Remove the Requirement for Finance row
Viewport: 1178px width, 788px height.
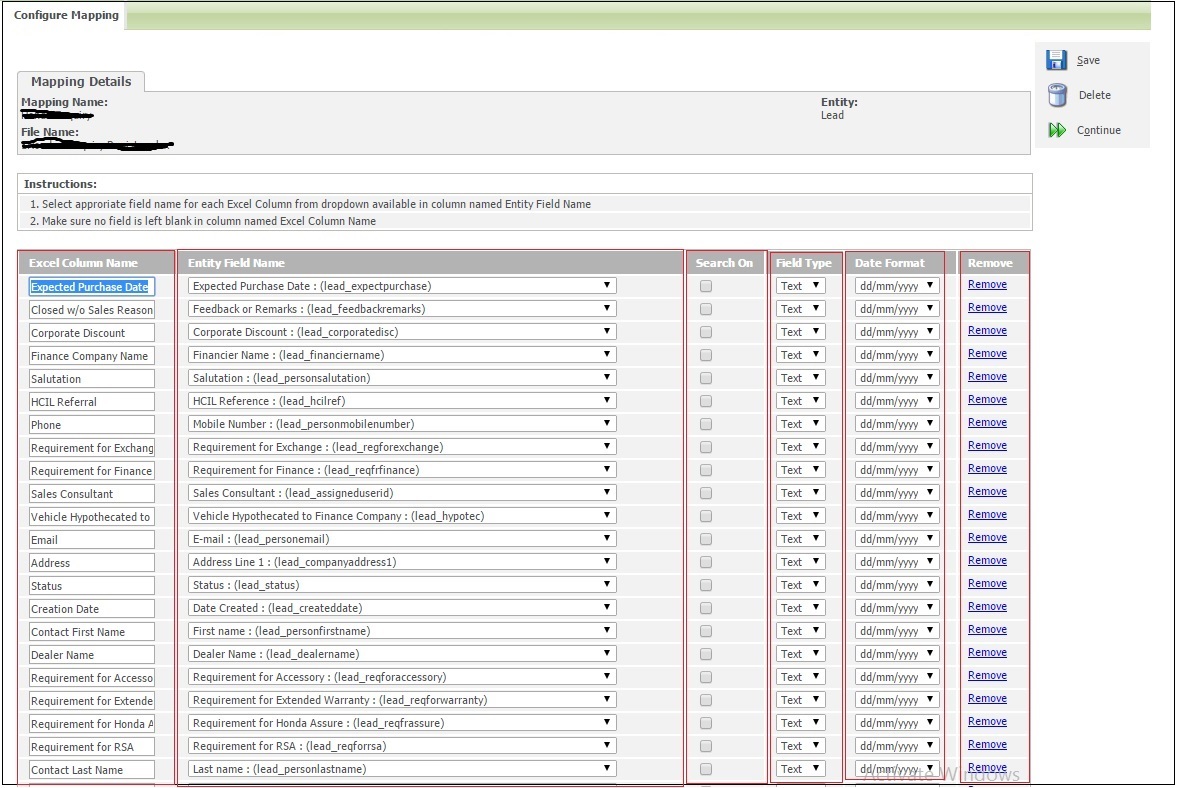click(x=987, y=468)
